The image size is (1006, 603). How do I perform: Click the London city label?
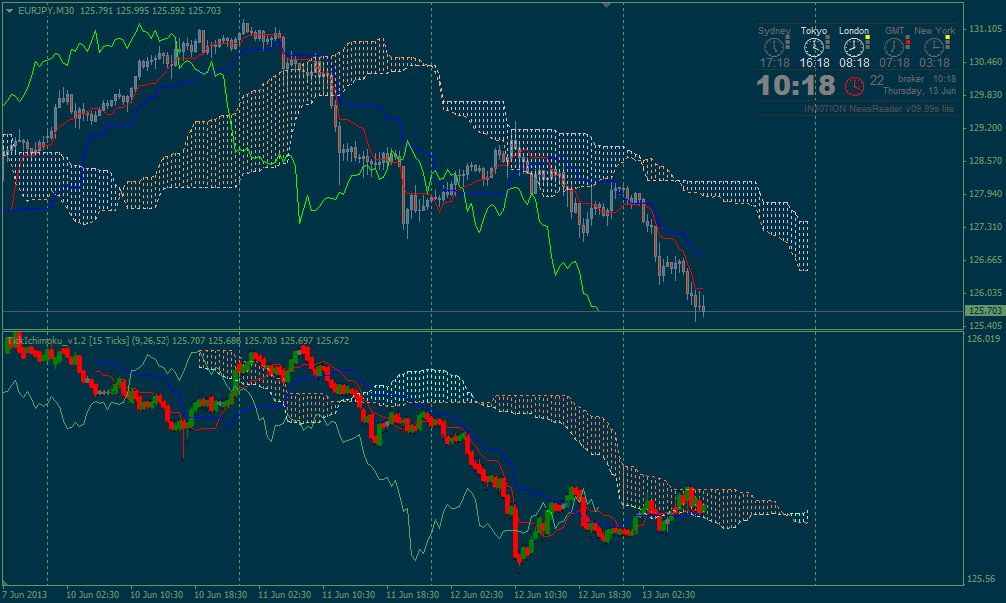point(854,31)
